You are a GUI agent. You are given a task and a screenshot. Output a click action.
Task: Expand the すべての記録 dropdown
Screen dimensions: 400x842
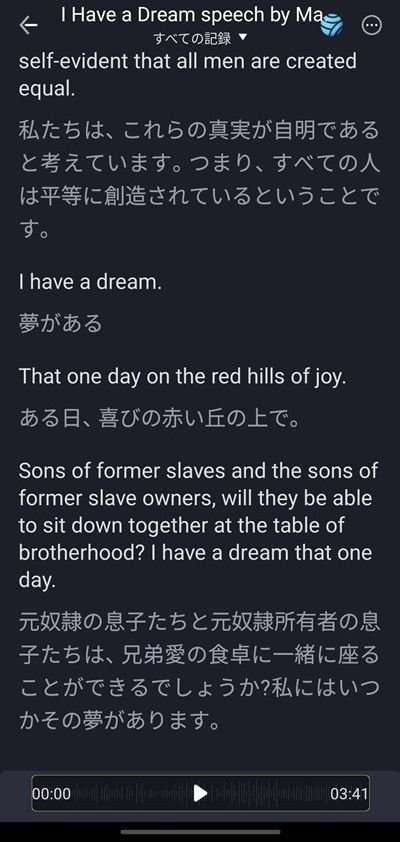point(200,38)
